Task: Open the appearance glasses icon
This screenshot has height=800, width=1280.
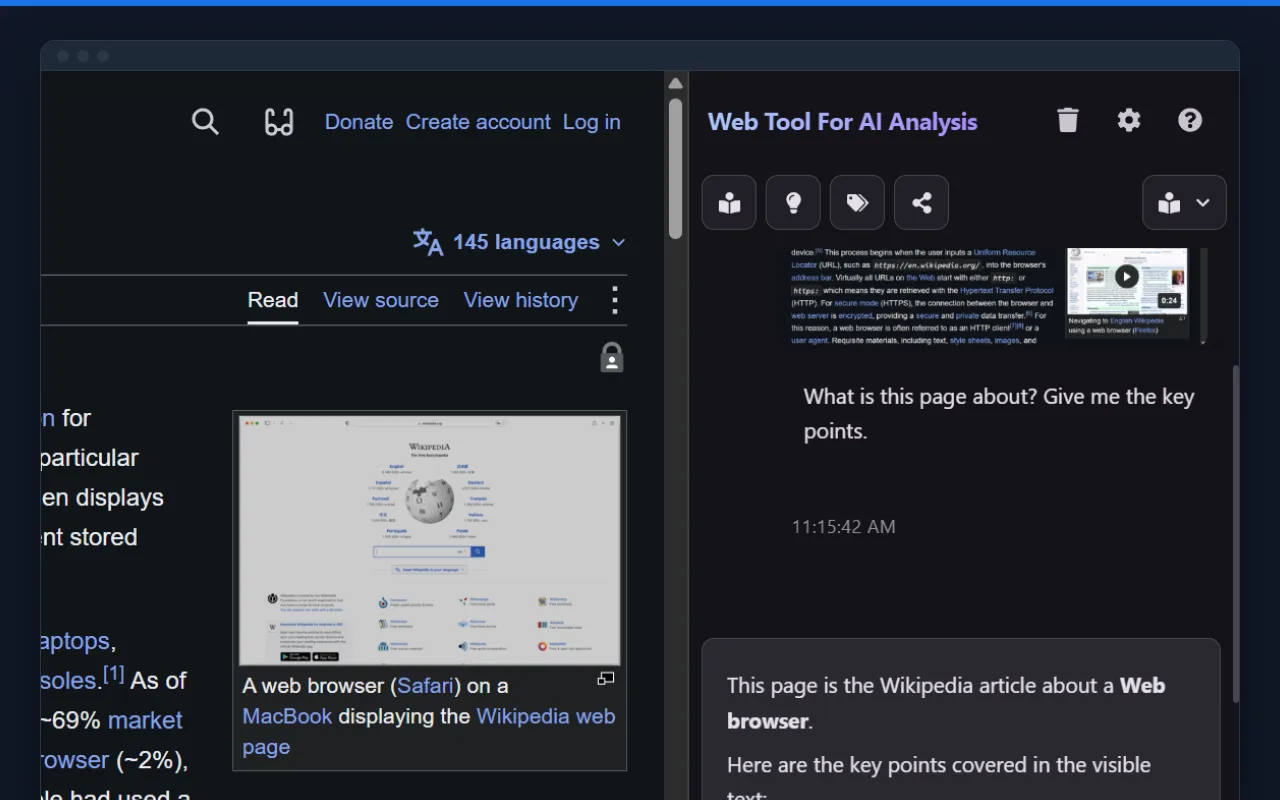Action: point(279,122)
